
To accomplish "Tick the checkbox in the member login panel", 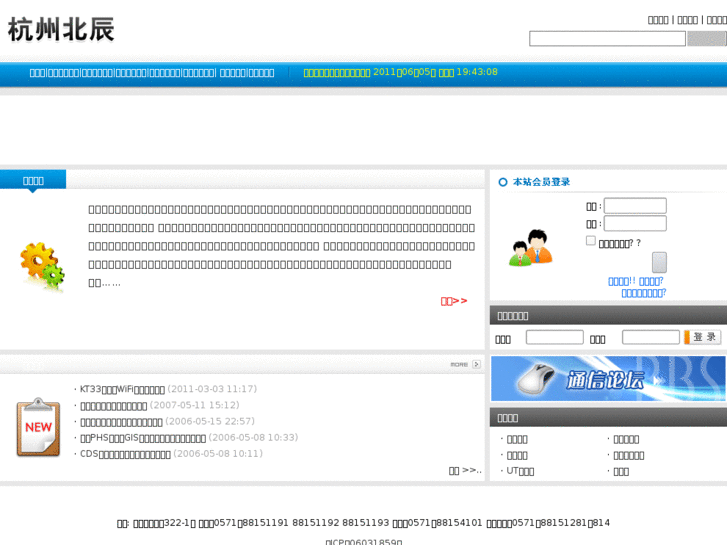I will tap(590, 241).
